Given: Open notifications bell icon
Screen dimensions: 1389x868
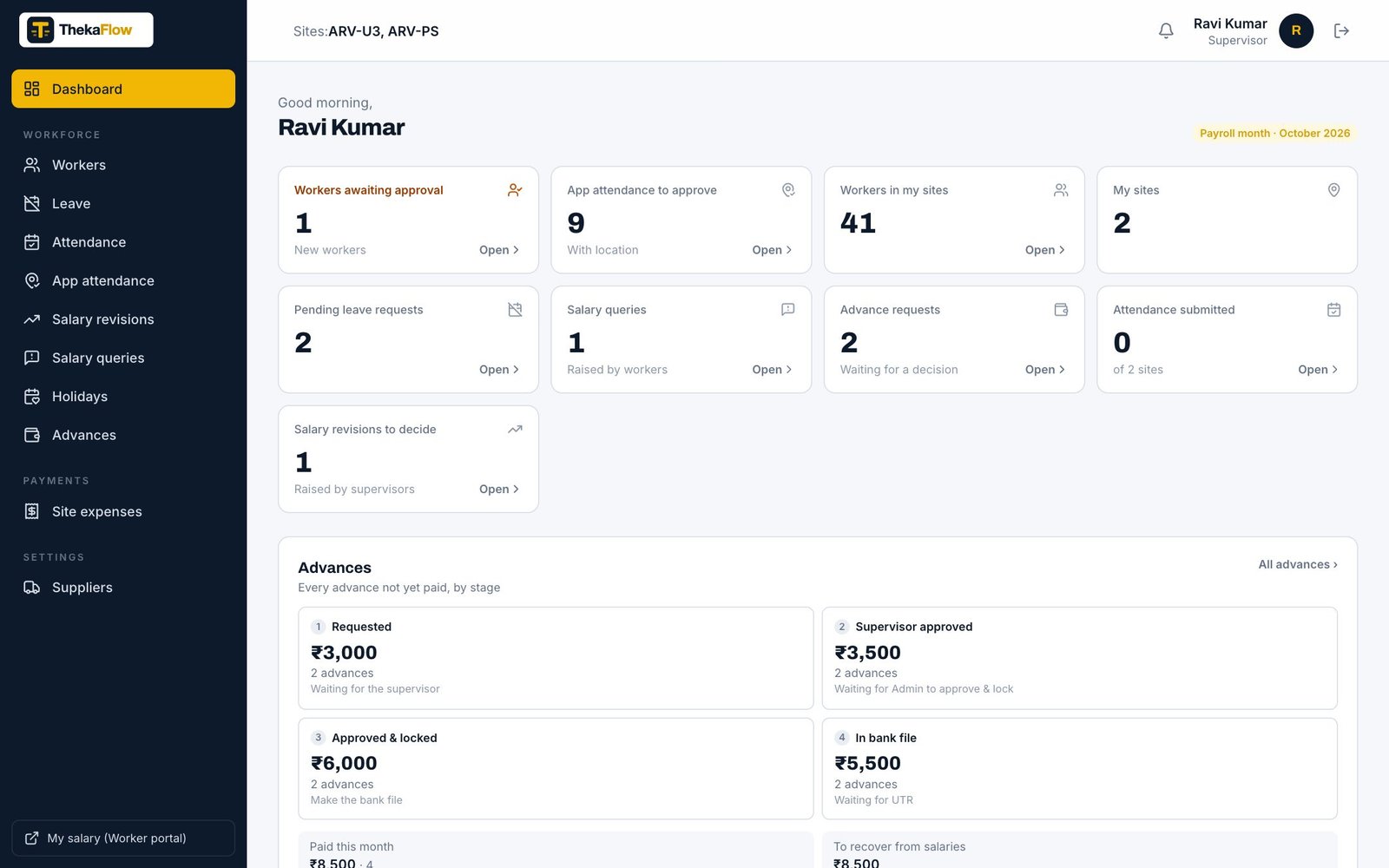Looking at the screenshot, I should 1166,31.
